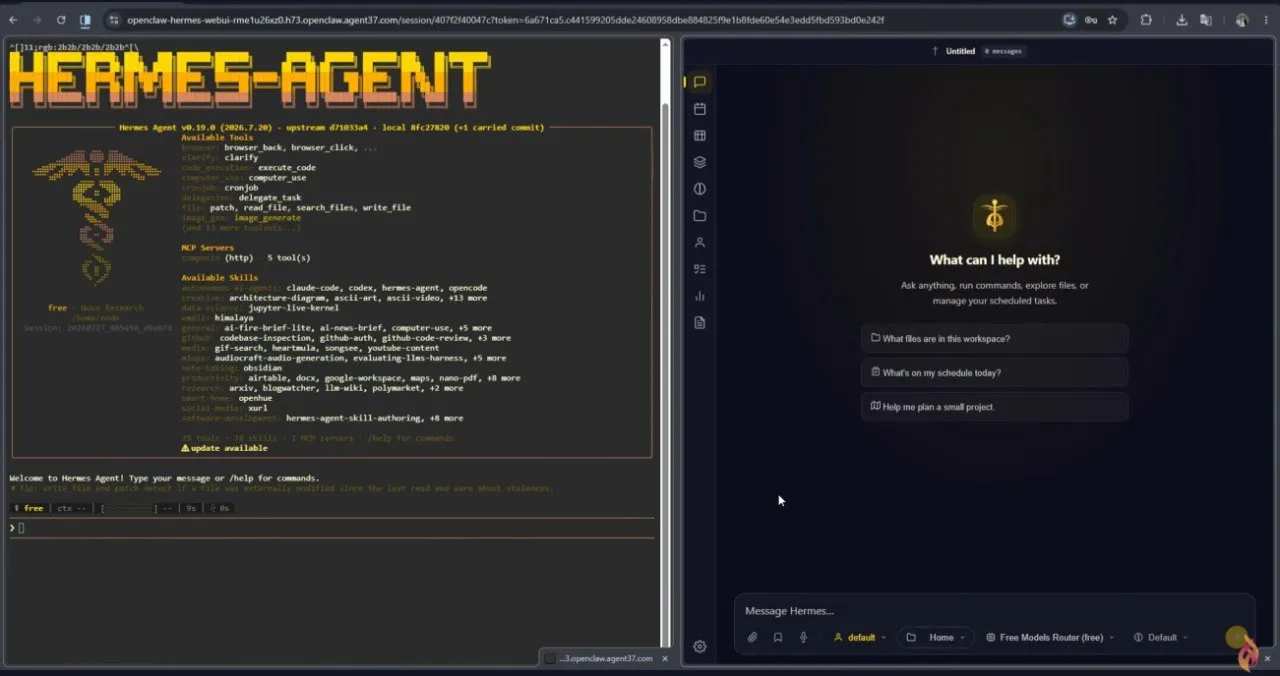This screenshot has width=1280, height=676.
Task: Go back in browser history
Action: [x=15, y=20]
